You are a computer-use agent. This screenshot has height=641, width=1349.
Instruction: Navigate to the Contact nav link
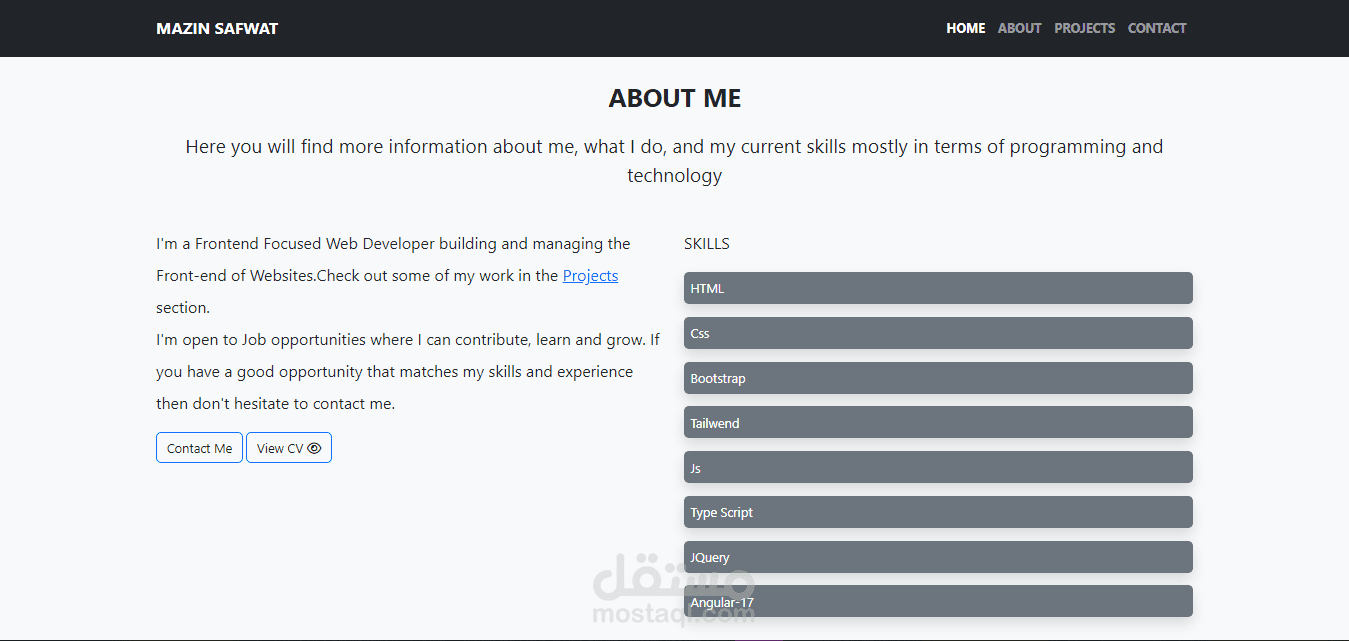1157,28
